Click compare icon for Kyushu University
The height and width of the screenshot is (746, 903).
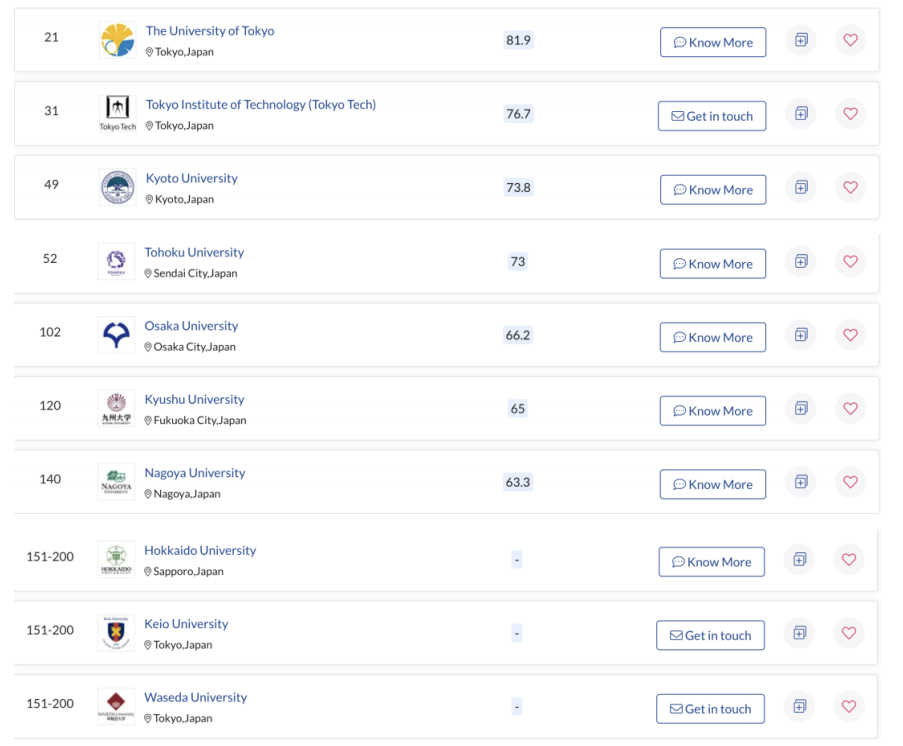click(801, 409)
